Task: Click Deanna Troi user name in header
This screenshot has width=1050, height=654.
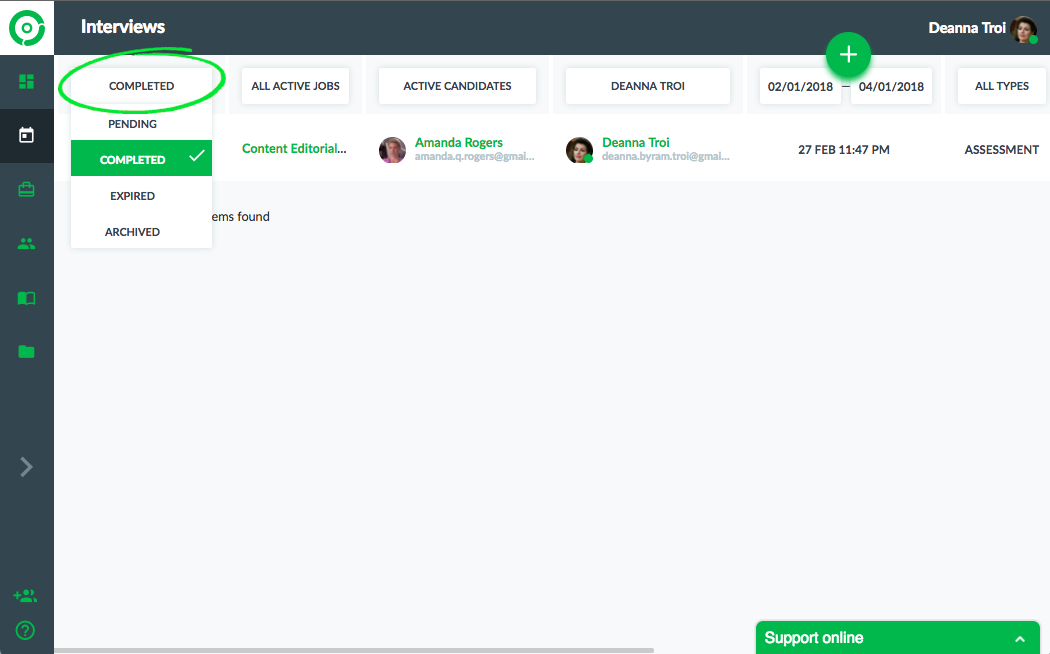Action: point(966,28)
